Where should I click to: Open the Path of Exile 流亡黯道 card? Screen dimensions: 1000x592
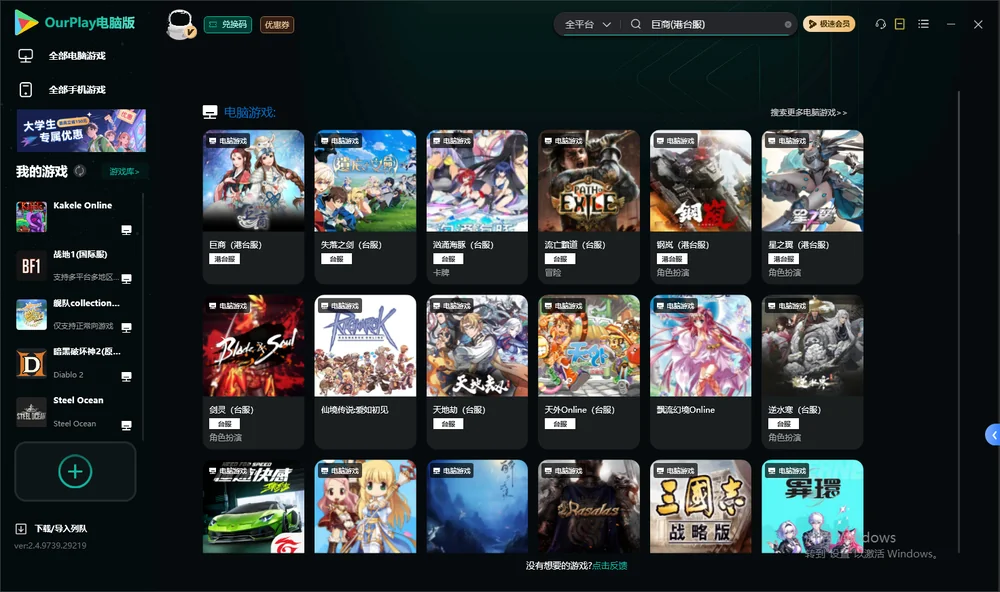589,207
